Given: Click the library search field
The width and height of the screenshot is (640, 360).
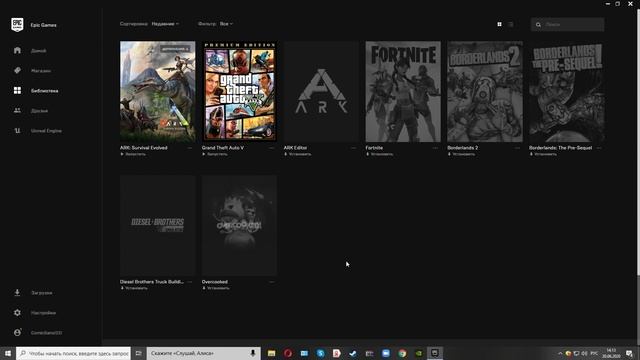Looking at the screenshot, I should click(x=567, y=24).
